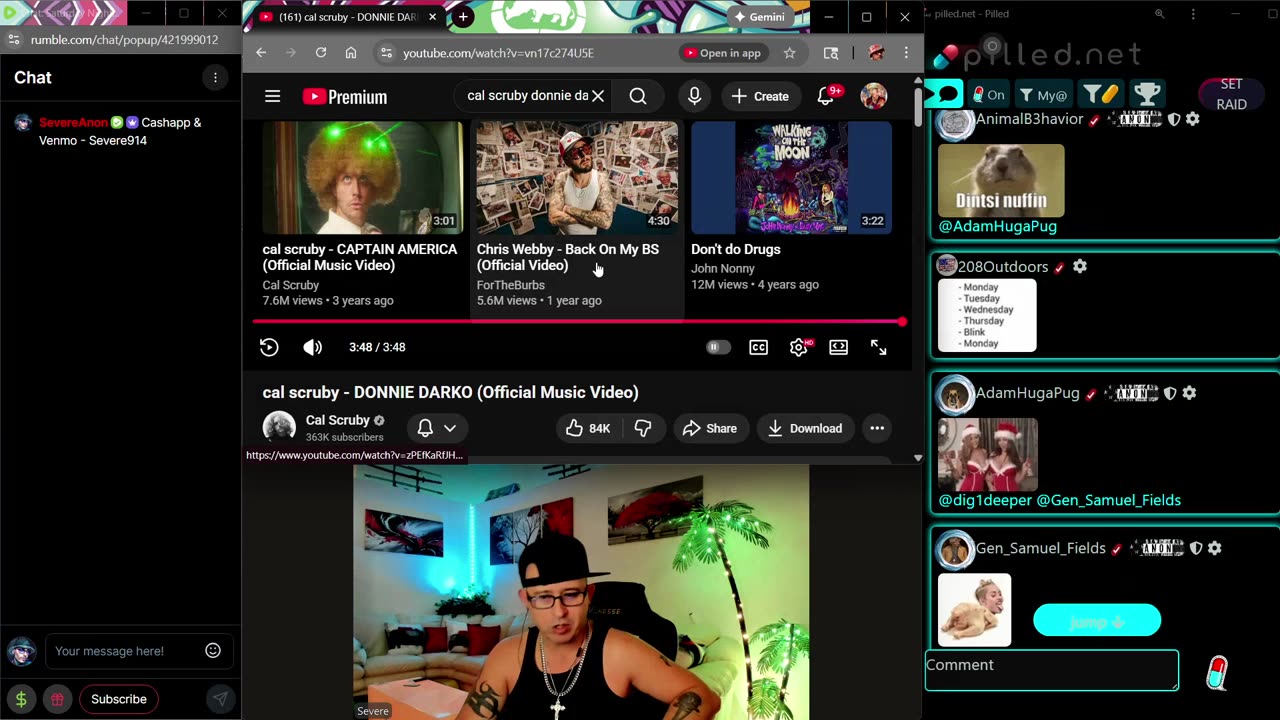The height and width of the screenshot is (720, 1280).
Task: Click the Rumble chat message field
Action: coord(123,651)
